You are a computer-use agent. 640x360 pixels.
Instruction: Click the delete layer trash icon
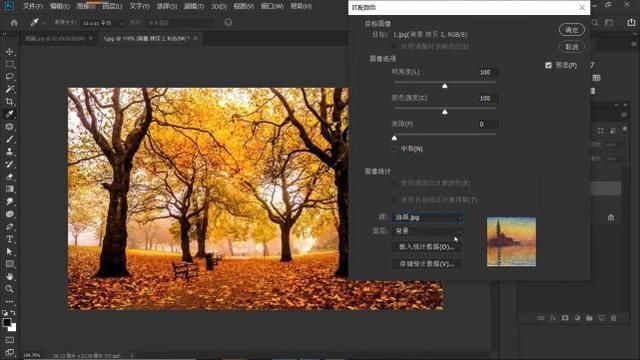pos(613,318)
